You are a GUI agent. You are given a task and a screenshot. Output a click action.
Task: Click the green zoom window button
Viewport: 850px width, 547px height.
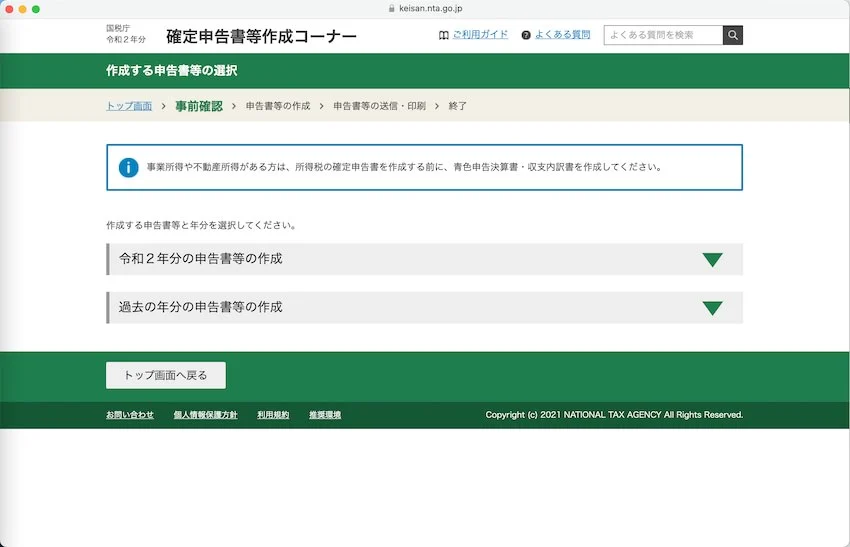pos(36,9)
